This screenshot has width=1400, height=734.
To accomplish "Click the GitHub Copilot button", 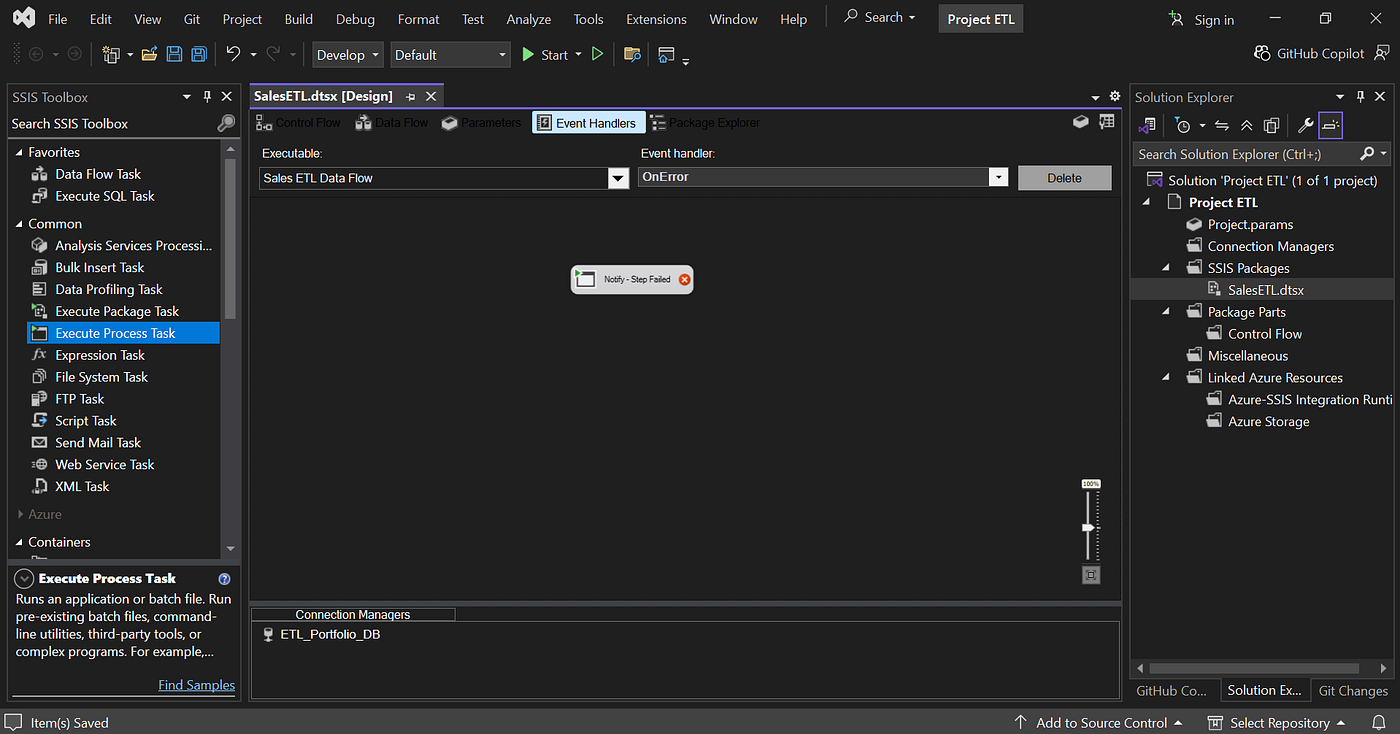I will click(1309, 54).
